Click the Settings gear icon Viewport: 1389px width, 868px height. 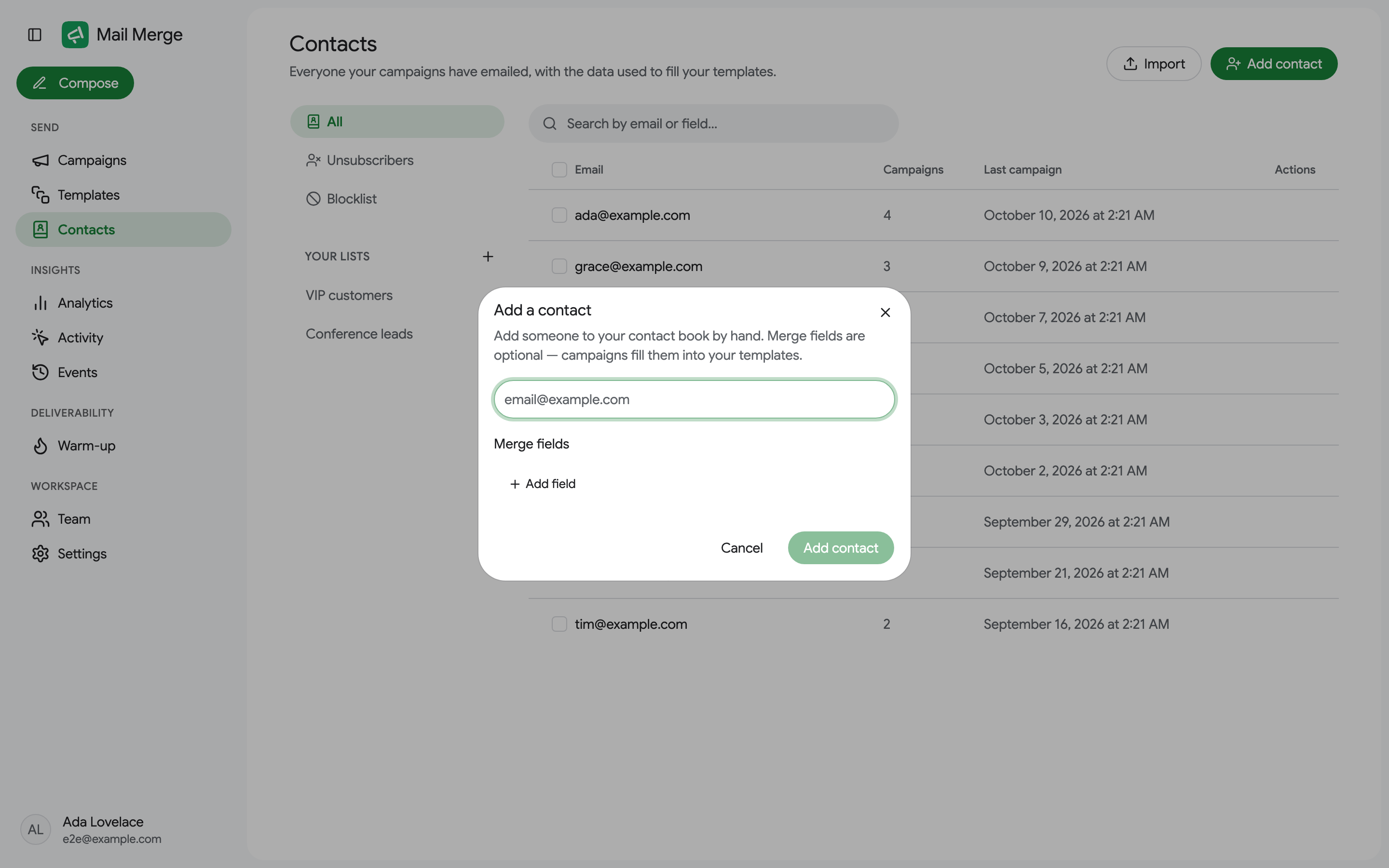pyautogui.click(x=40, y=554)
